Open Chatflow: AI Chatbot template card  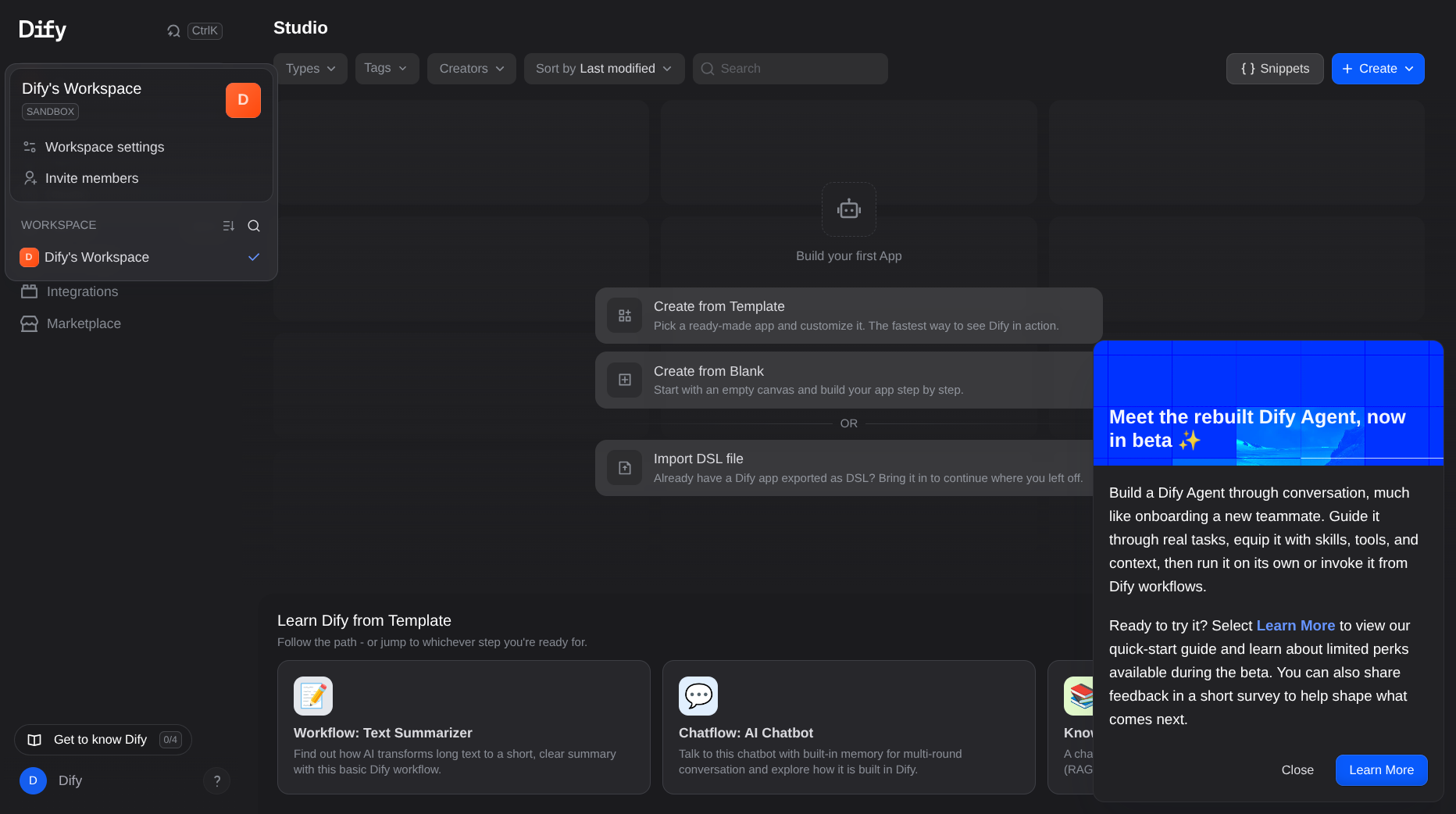(849, 727)
